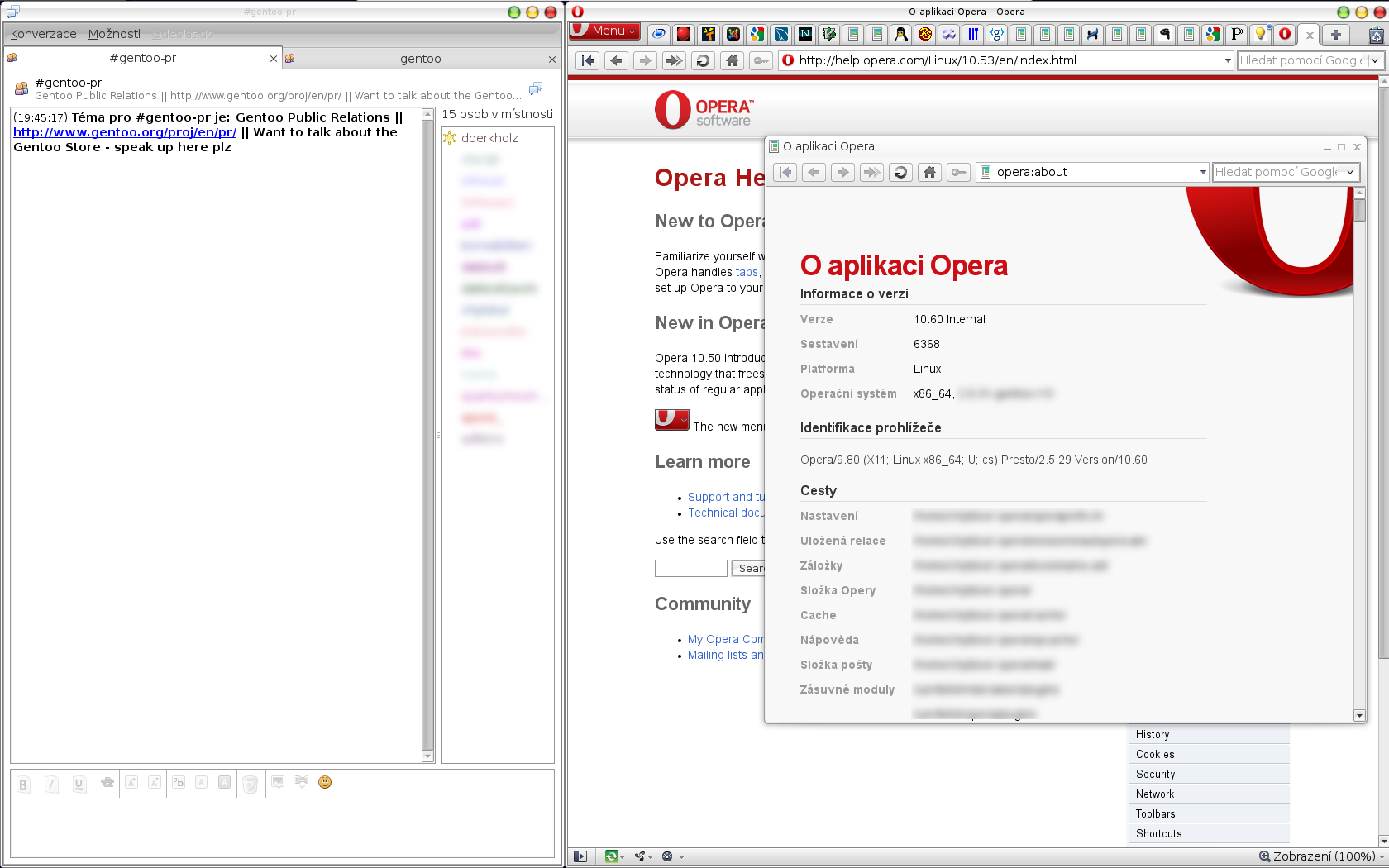Viewport: 1389px width, 868px height.
Task: Switch to the tab with the black N icon
Action: (805, 34)
